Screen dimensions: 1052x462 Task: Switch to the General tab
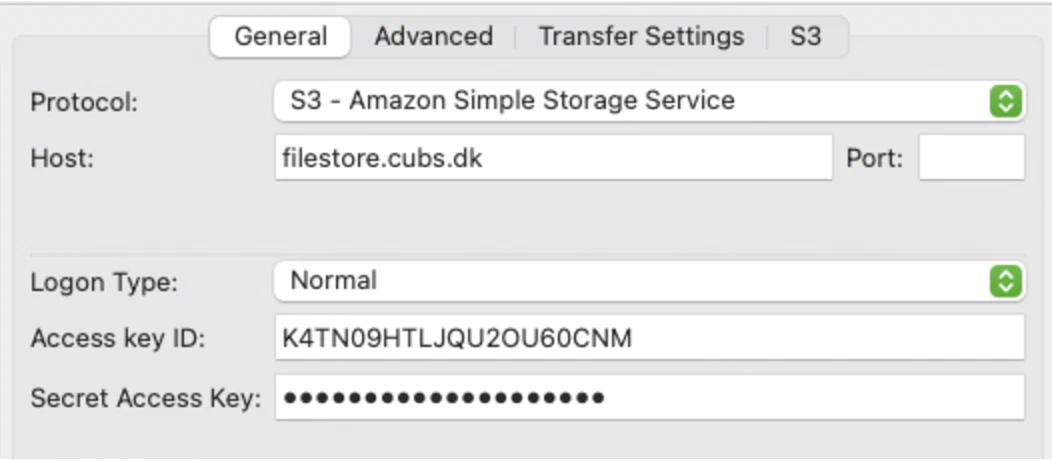280,37
